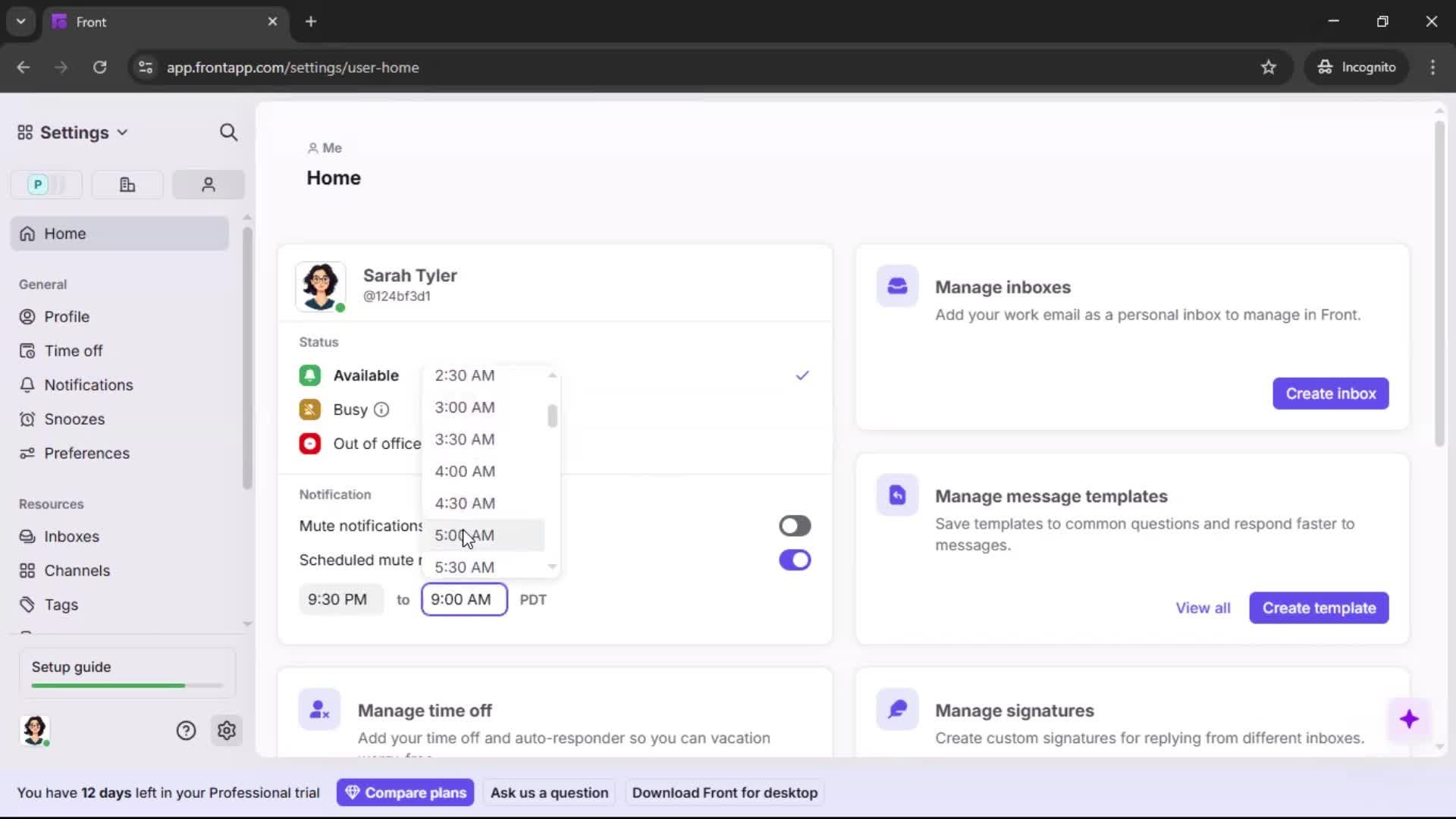The height and width of the screenshot is (819, 1456).
Task: Switch to the company settings tab
Action: click(x=127, y=184)
